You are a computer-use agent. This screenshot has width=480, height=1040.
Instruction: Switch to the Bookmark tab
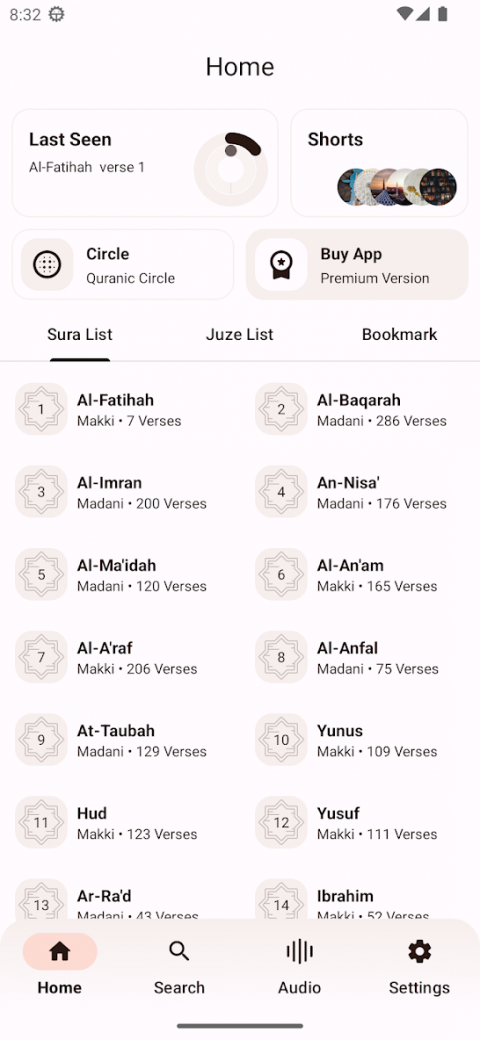point(399,334)
